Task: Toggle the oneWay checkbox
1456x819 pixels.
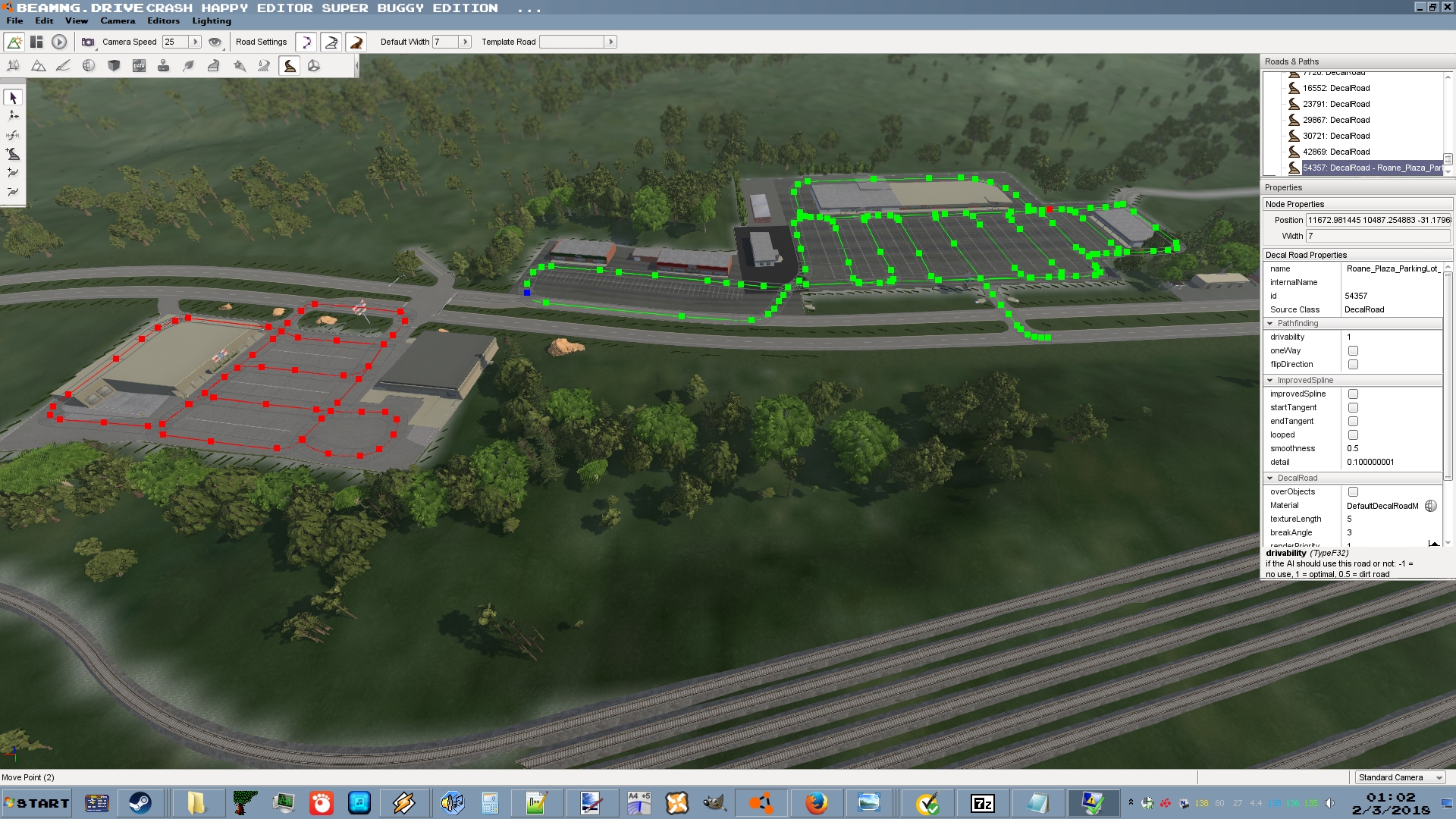Action: pyautogui.click(x=1353, y=350)
